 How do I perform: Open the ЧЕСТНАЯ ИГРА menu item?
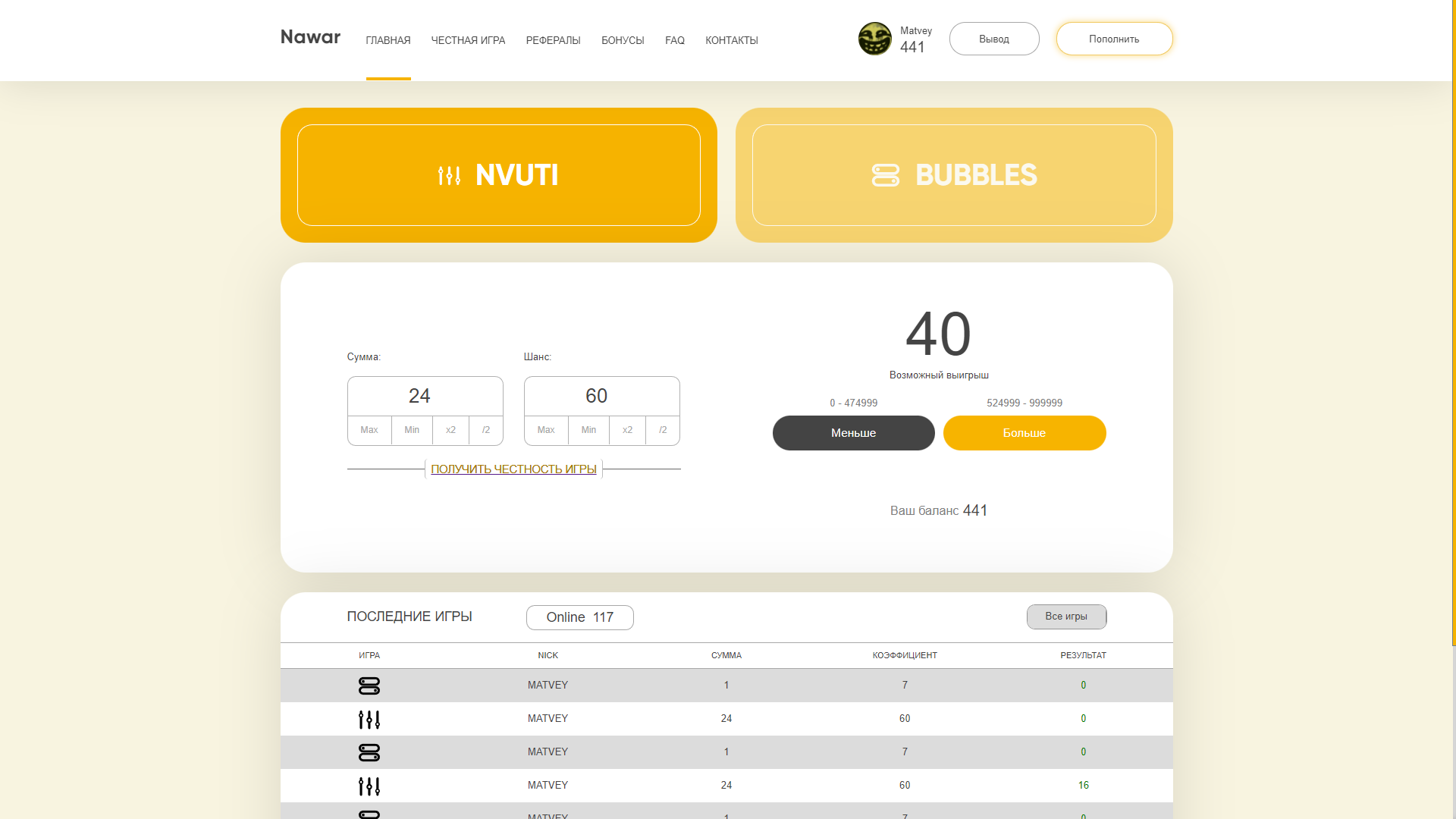click(x=468, y=40)
